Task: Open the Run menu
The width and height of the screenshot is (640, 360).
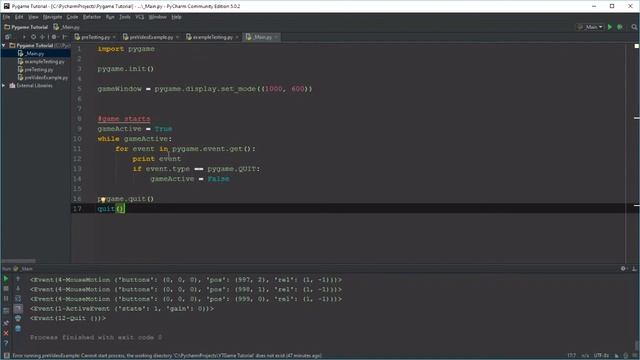Action: [x=110, y=17]
